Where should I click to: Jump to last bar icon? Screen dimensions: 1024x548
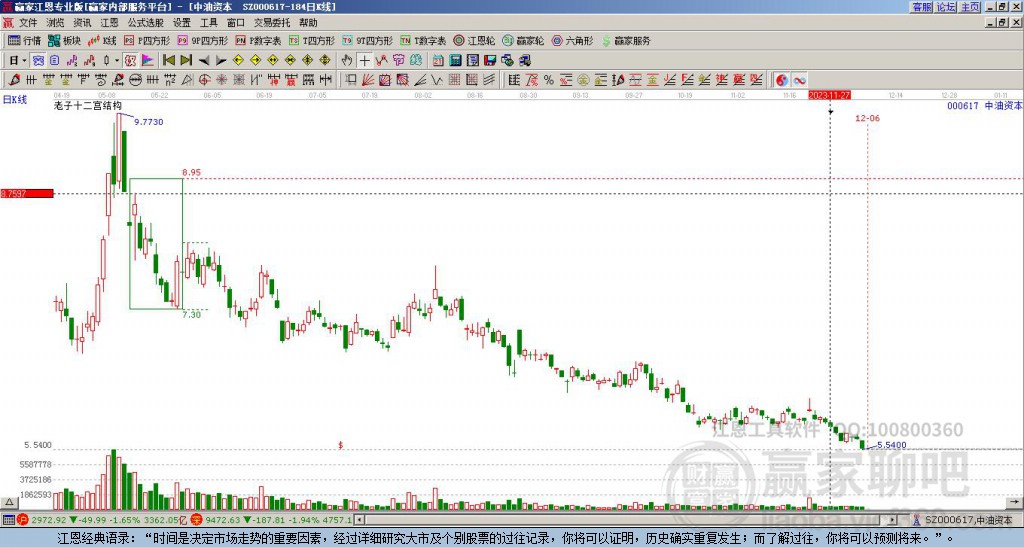coord(186,61)
